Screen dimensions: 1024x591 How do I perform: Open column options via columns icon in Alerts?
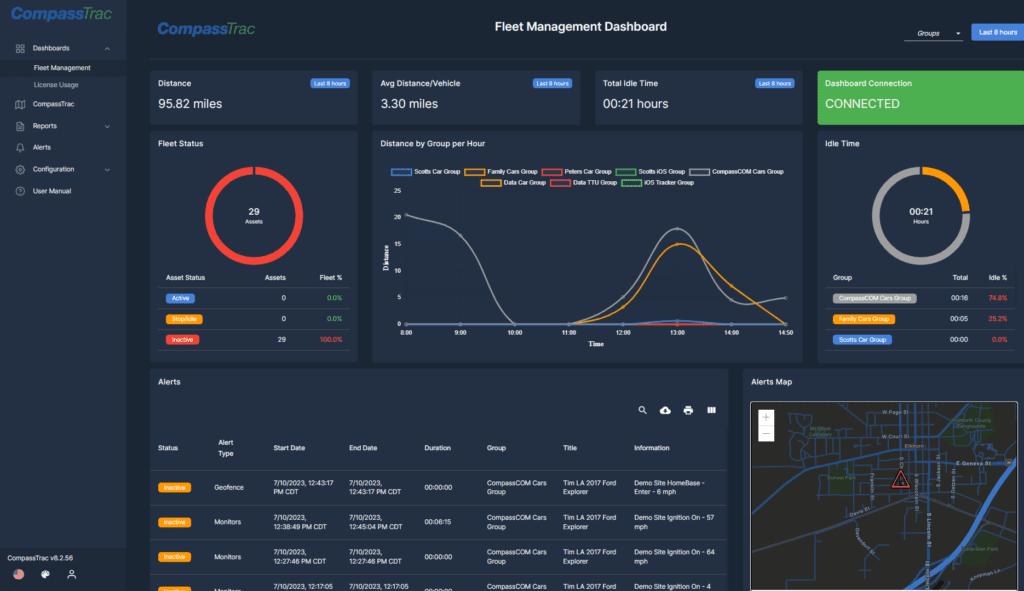(x=710, y=411)
